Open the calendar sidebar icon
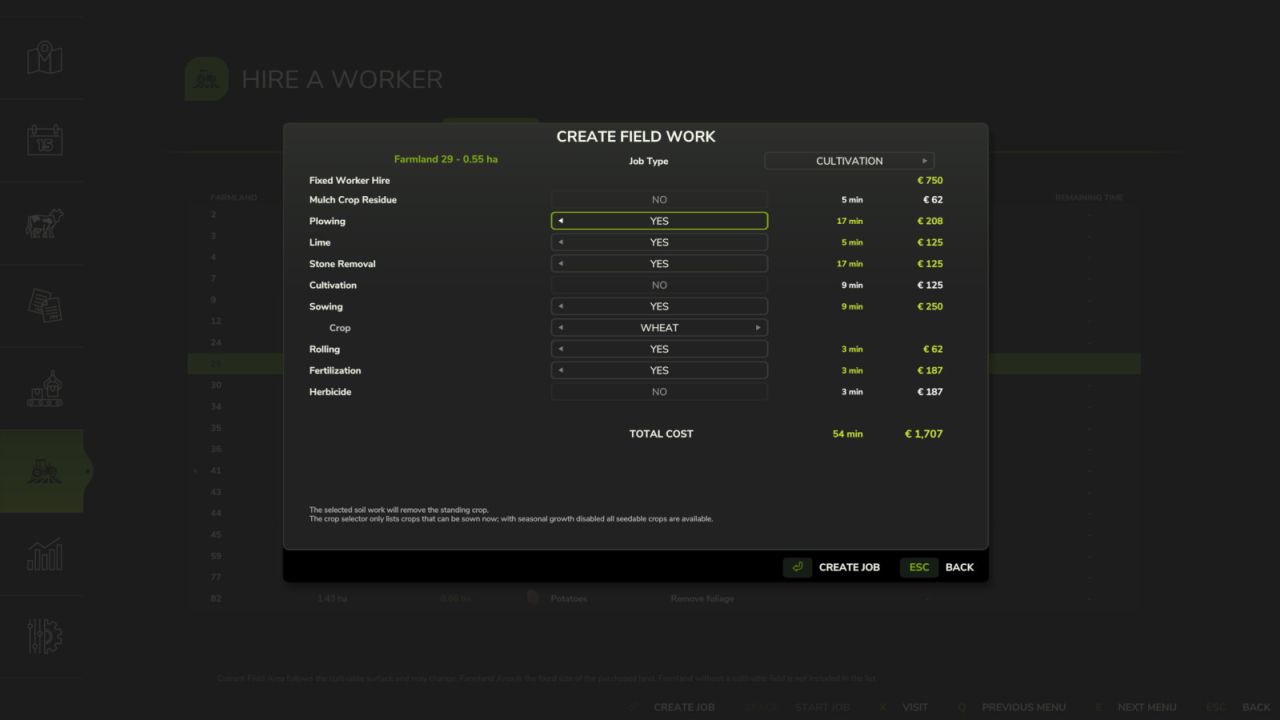This screenshot has width=1280, height=720. tap(44, 140)
